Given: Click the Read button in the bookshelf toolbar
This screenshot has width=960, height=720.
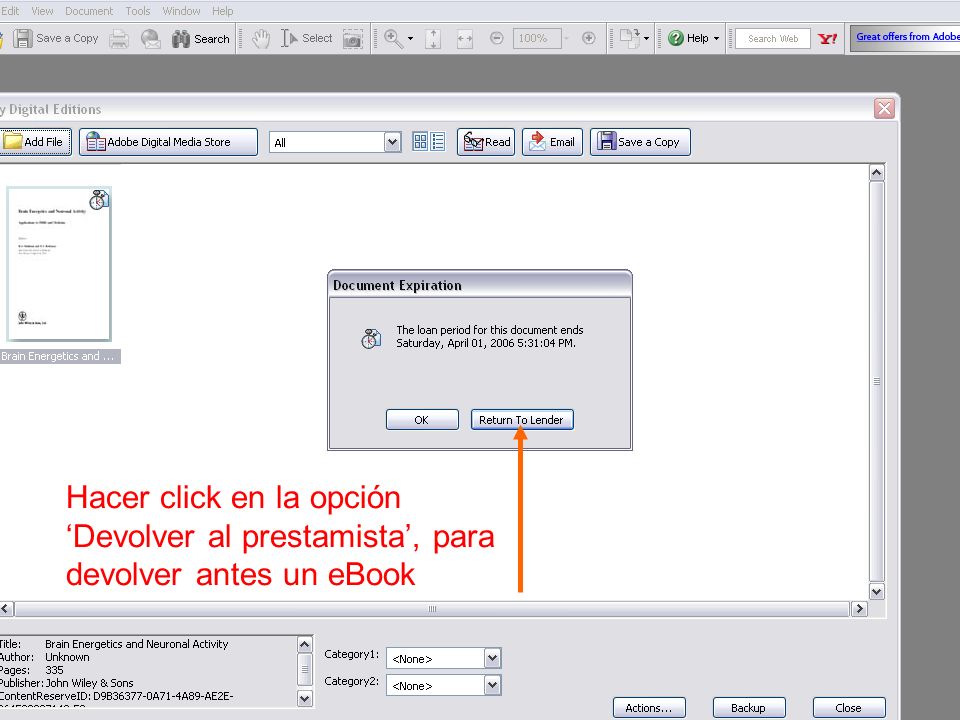Looking at the screenshot, I should click(486, 142).
